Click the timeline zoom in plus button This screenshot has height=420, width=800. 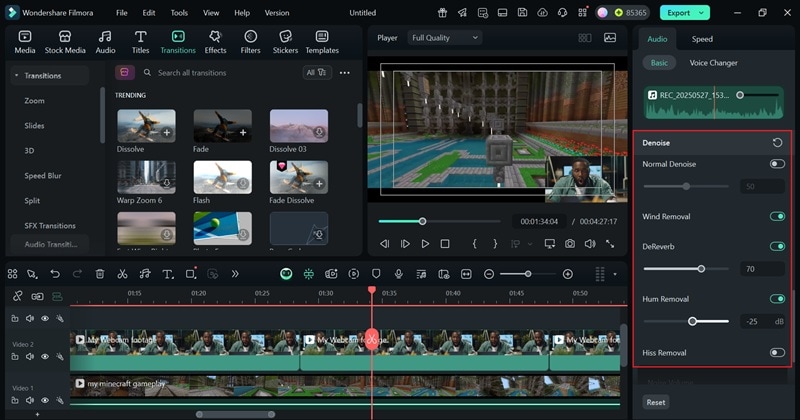pyautogui.click(x=567, y=274)
